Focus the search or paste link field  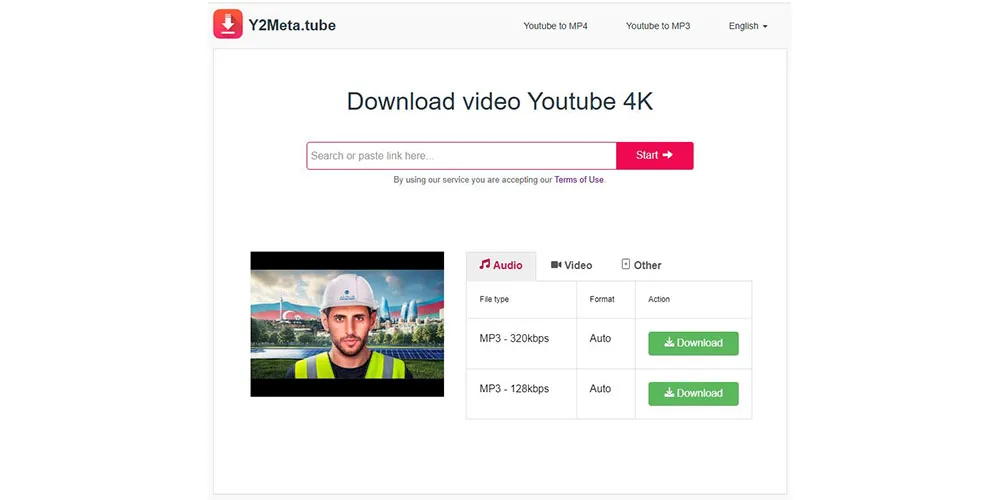(461, 156)
